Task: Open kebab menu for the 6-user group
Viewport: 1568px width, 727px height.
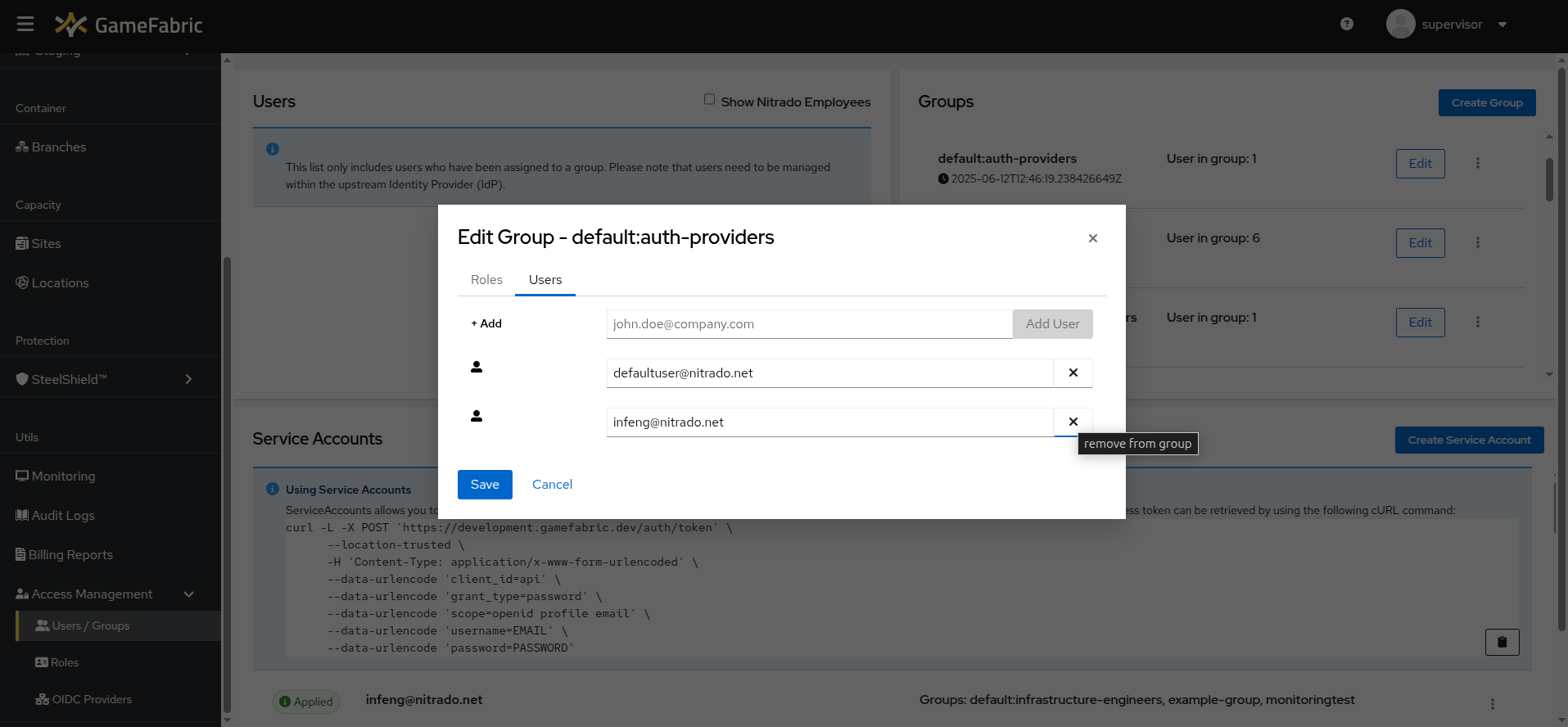Action: click(x=1478, y=242)
